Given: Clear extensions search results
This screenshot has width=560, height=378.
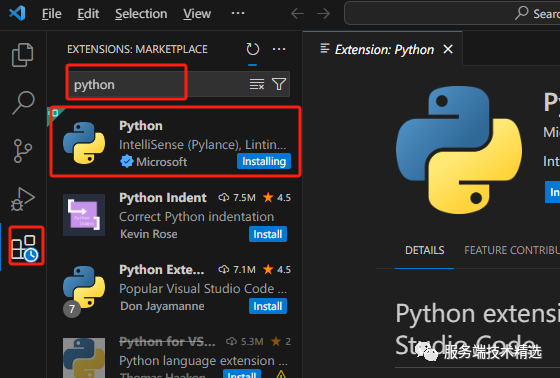Looking at the screenshot, I should tap(257, 85).
